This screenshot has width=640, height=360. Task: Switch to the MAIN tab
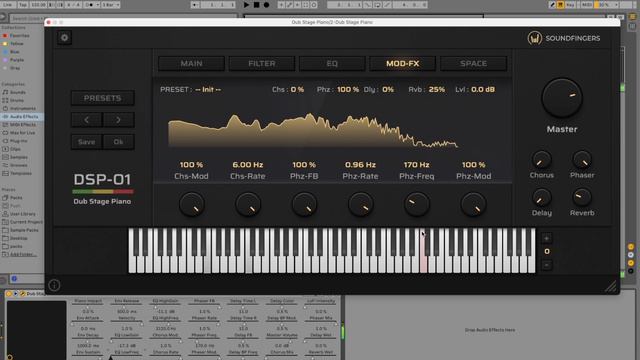pos(191,64)
